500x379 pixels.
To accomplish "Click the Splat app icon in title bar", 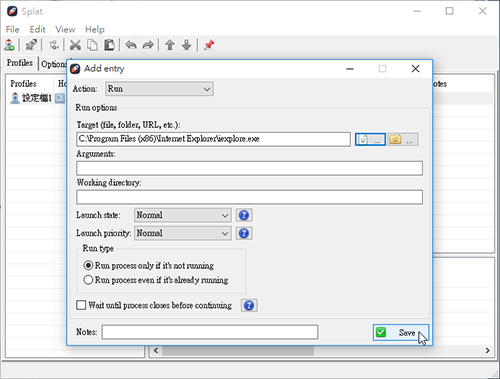I will tap(12, 11).
